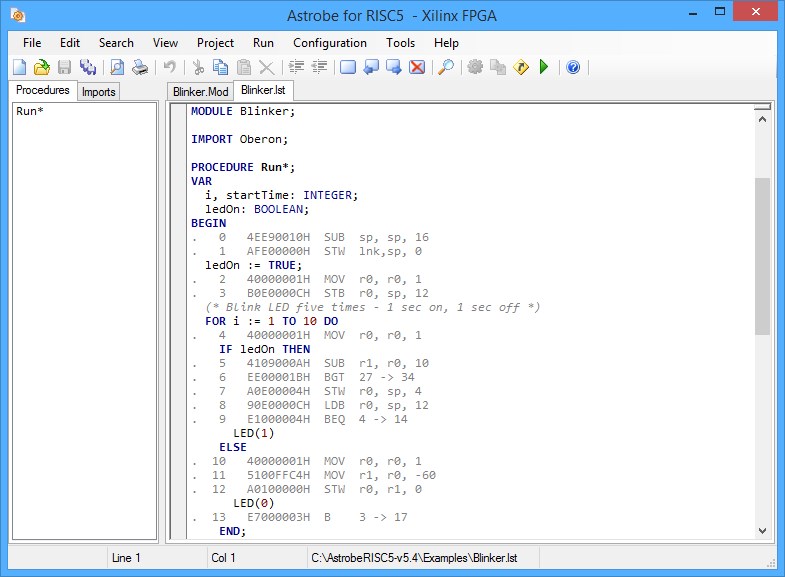Click the Compile gear icon

(475, 67)
